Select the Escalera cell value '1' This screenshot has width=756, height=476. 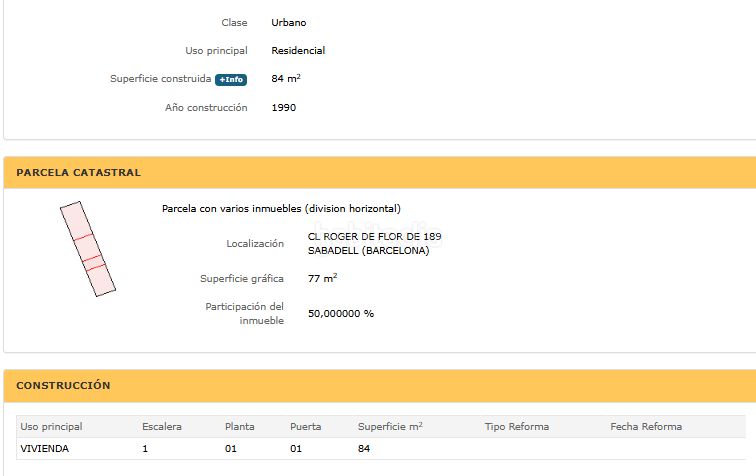(145, 449)
